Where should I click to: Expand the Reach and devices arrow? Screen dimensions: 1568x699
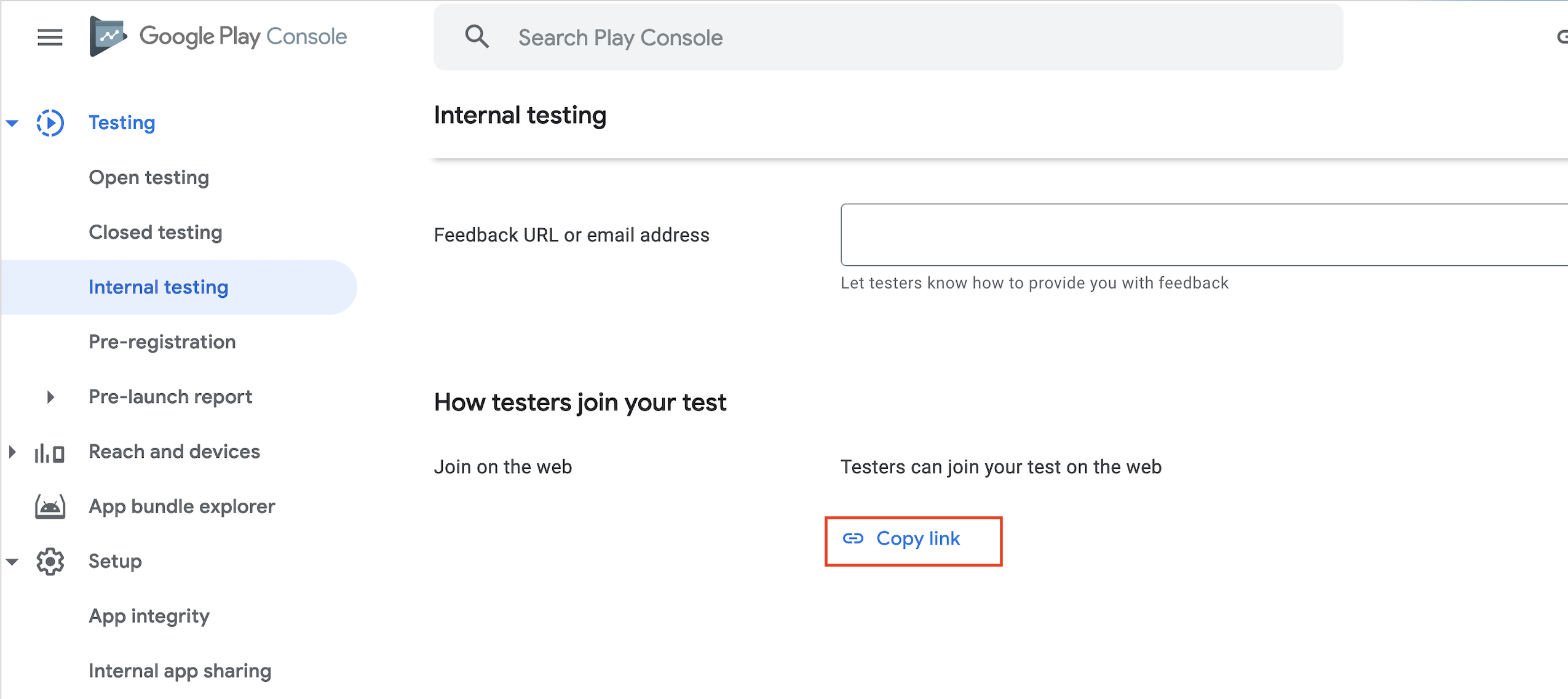point(12,452)
